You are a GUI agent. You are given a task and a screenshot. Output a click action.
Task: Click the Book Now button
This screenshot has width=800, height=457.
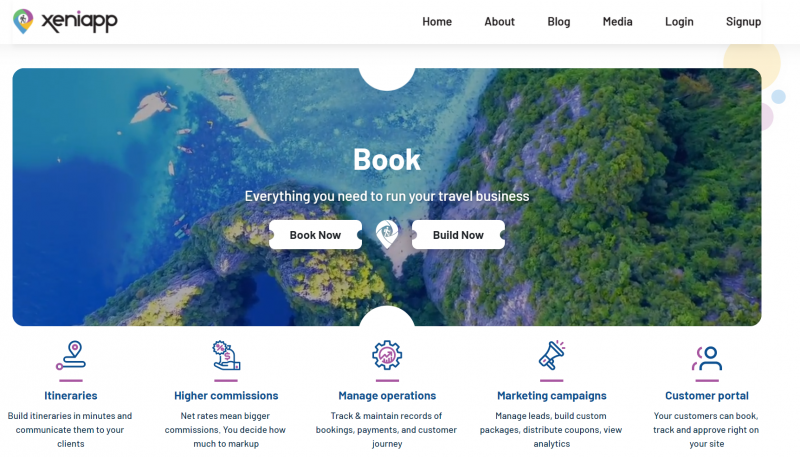pos(315,235)
